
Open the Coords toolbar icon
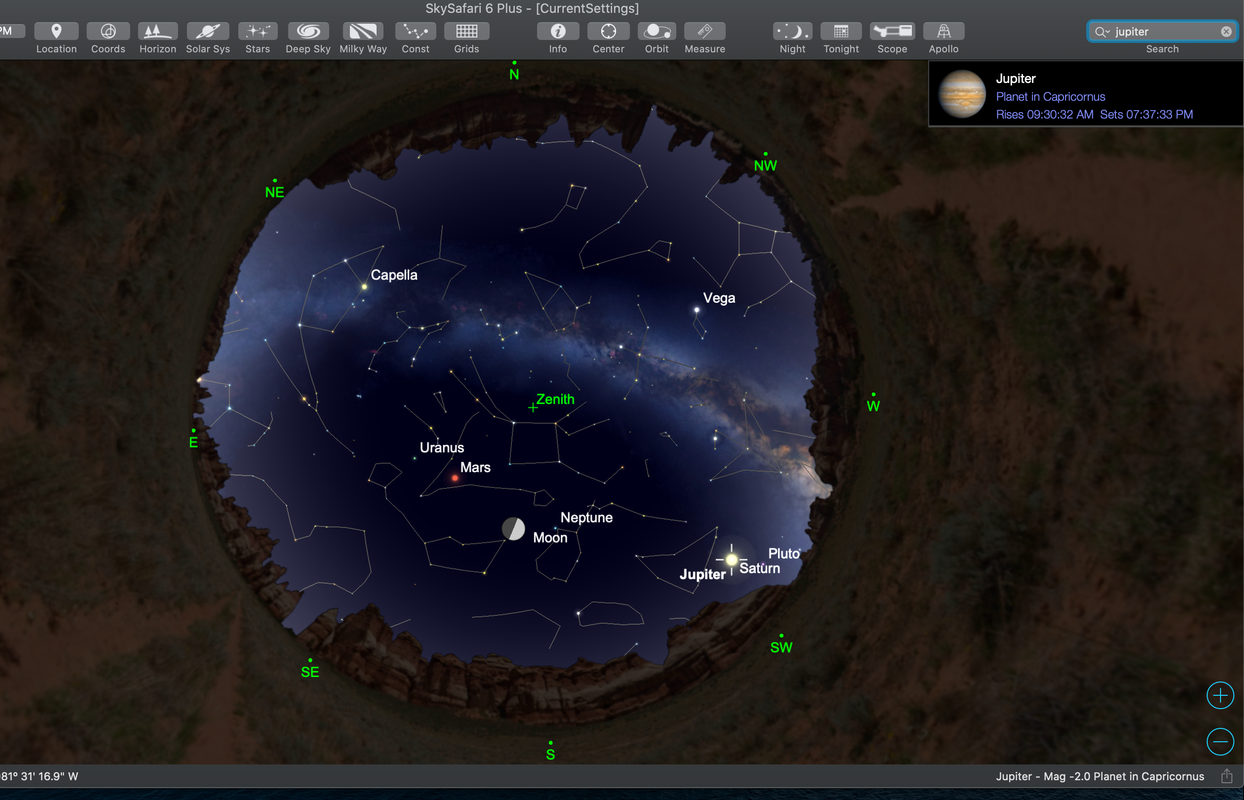[x=108, y=31]
